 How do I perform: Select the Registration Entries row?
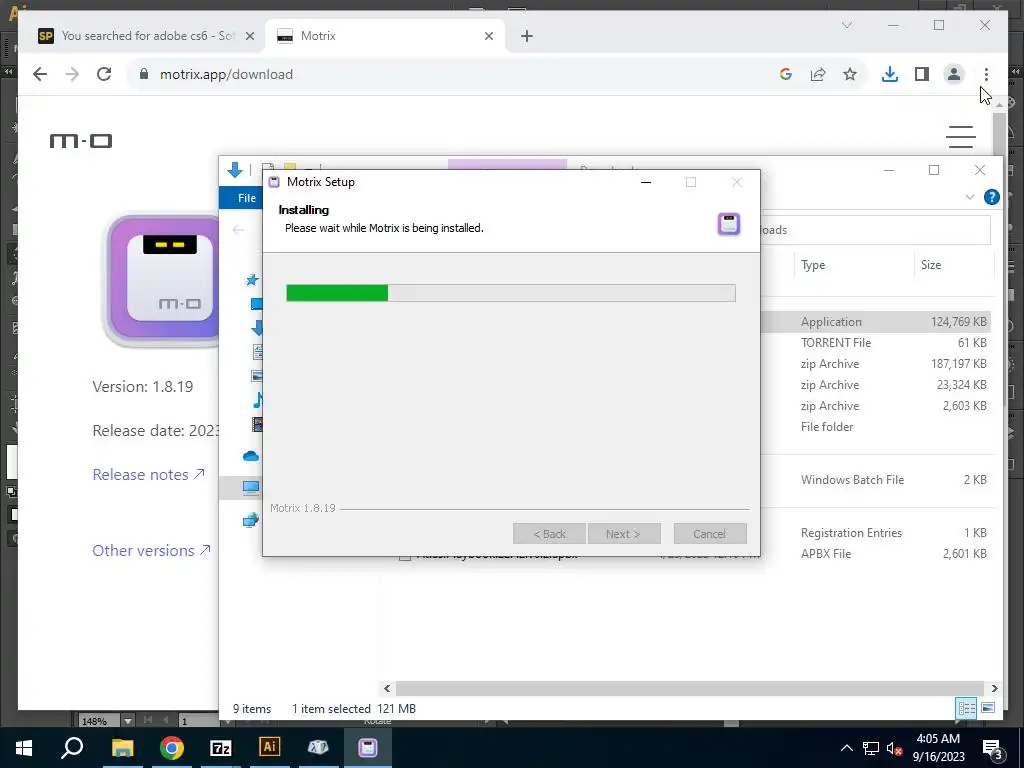coord(875,533)
